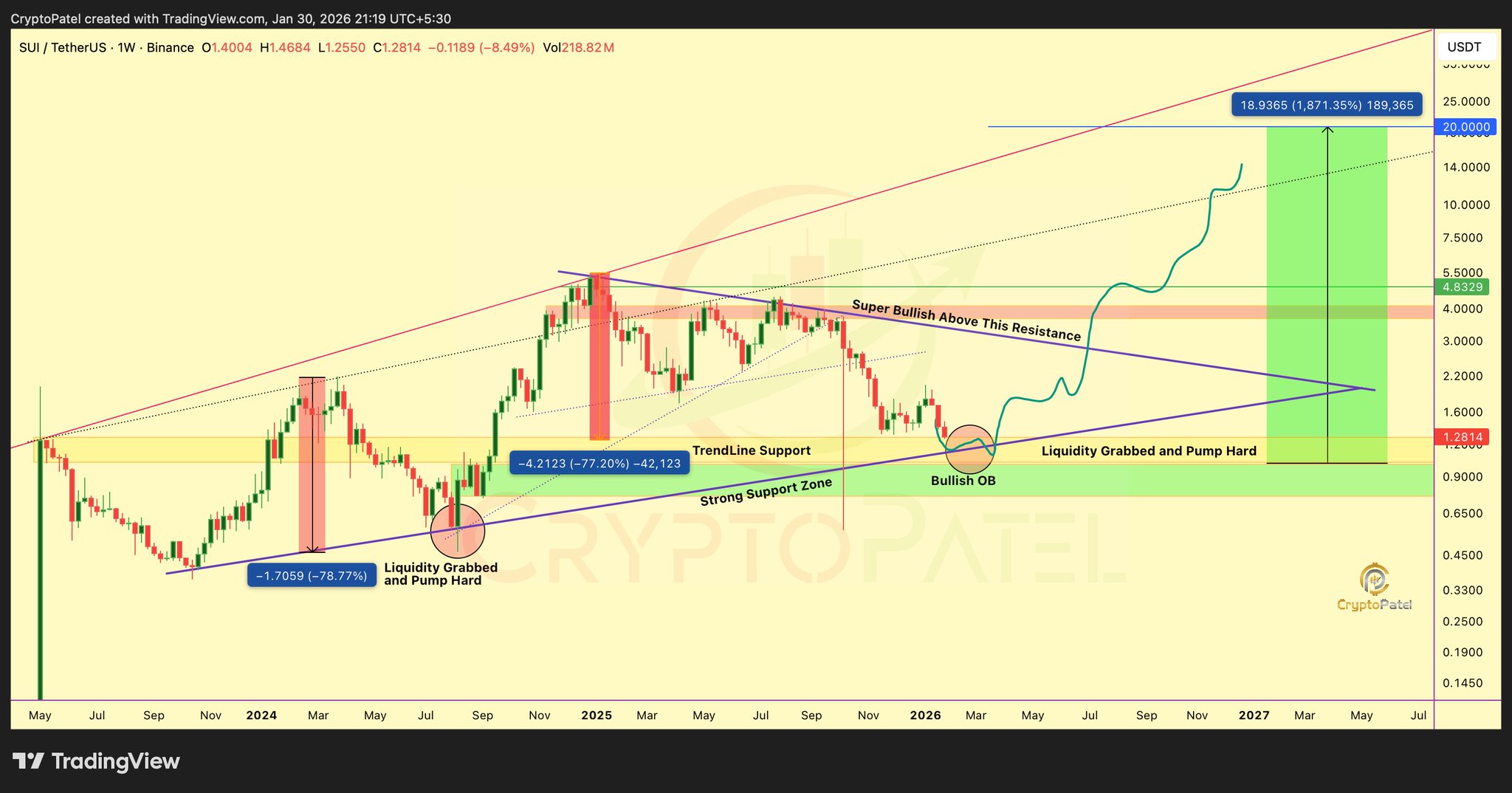Click the single-line "Liquidity Grabbed and Pump Hard" note
The height and width of the screenshot is (793, 1512).
point(1149,450)
